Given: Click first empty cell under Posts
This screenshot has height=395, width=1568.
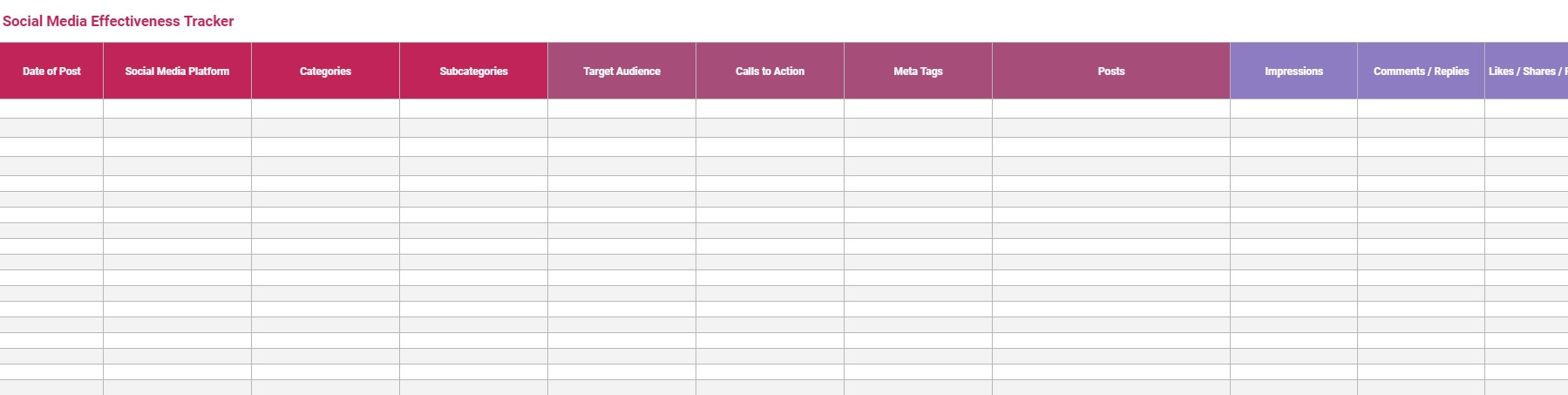Looking at the screenshot, I should coord(1111,109).
